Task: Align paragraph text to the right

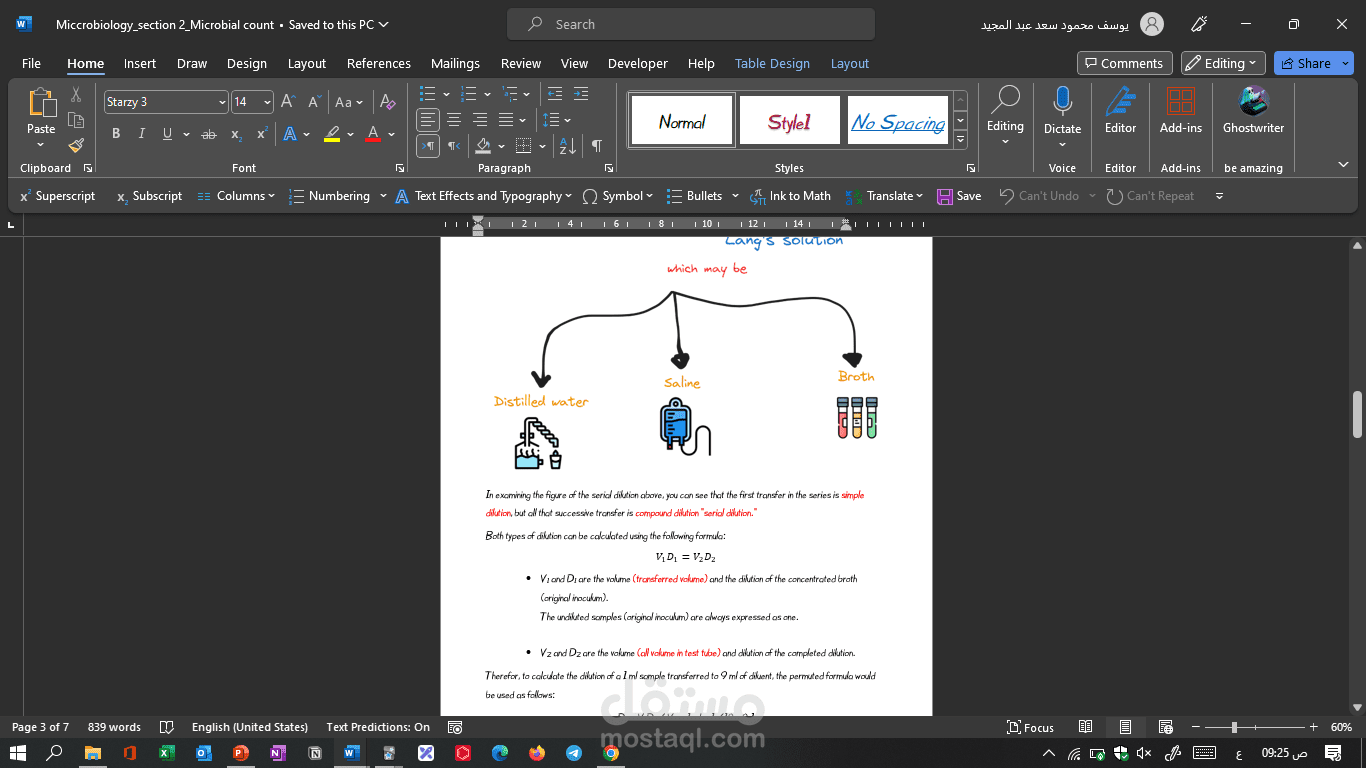Action: pos(480,120)
